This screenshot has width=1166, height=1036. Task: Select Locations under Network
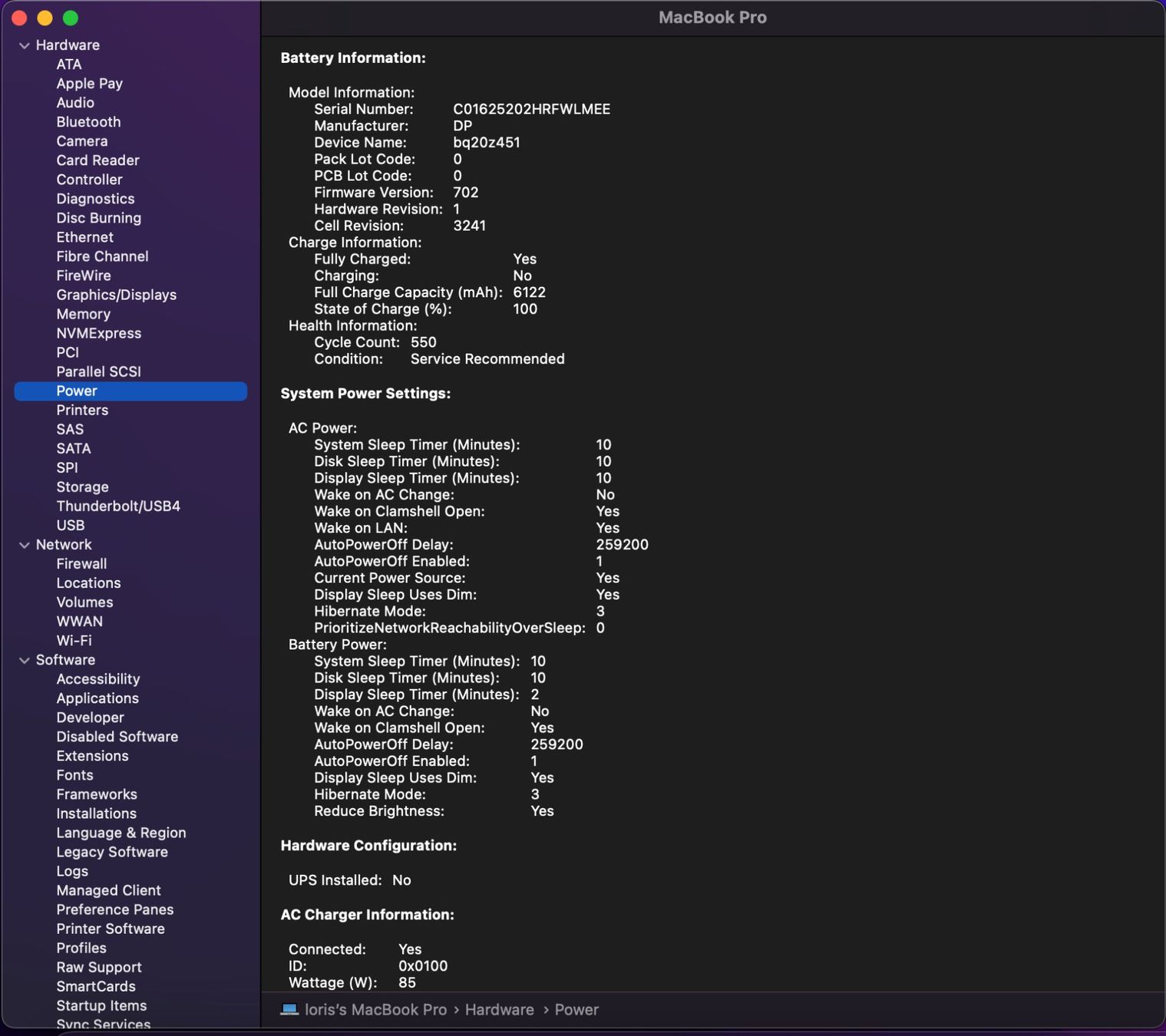88,583
